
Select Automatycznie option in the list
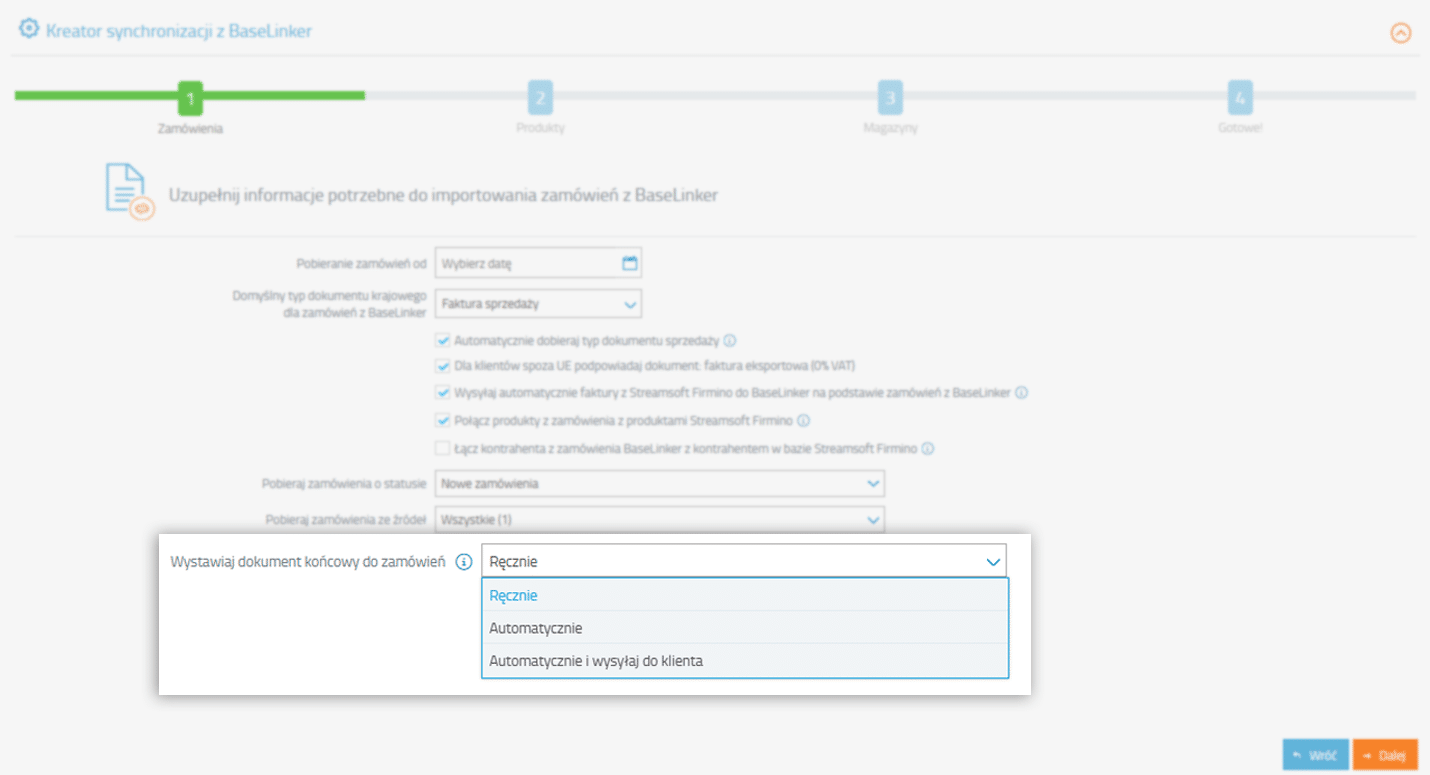745,628
